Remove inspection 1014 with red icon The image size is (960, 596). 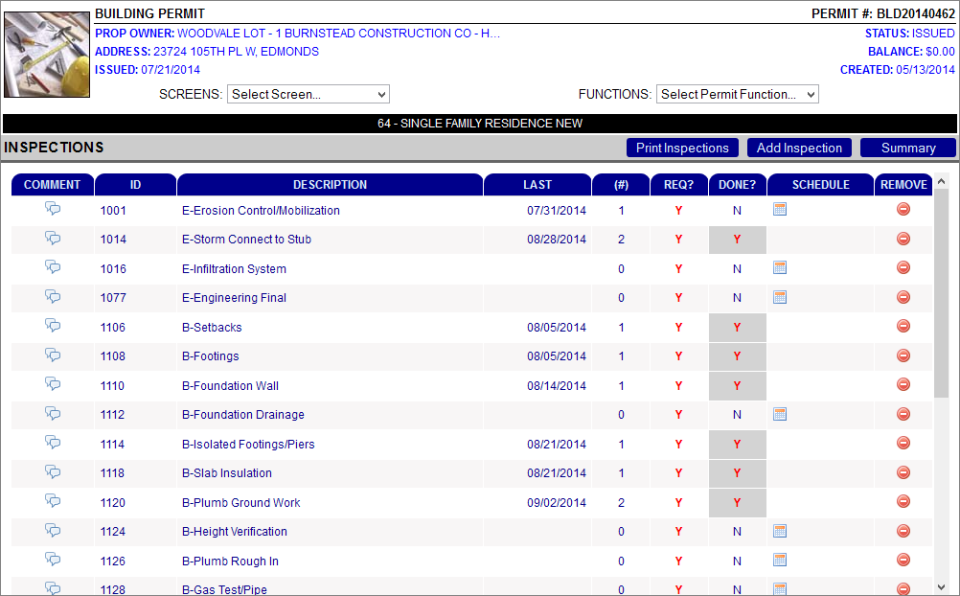[x=903, y=239]
